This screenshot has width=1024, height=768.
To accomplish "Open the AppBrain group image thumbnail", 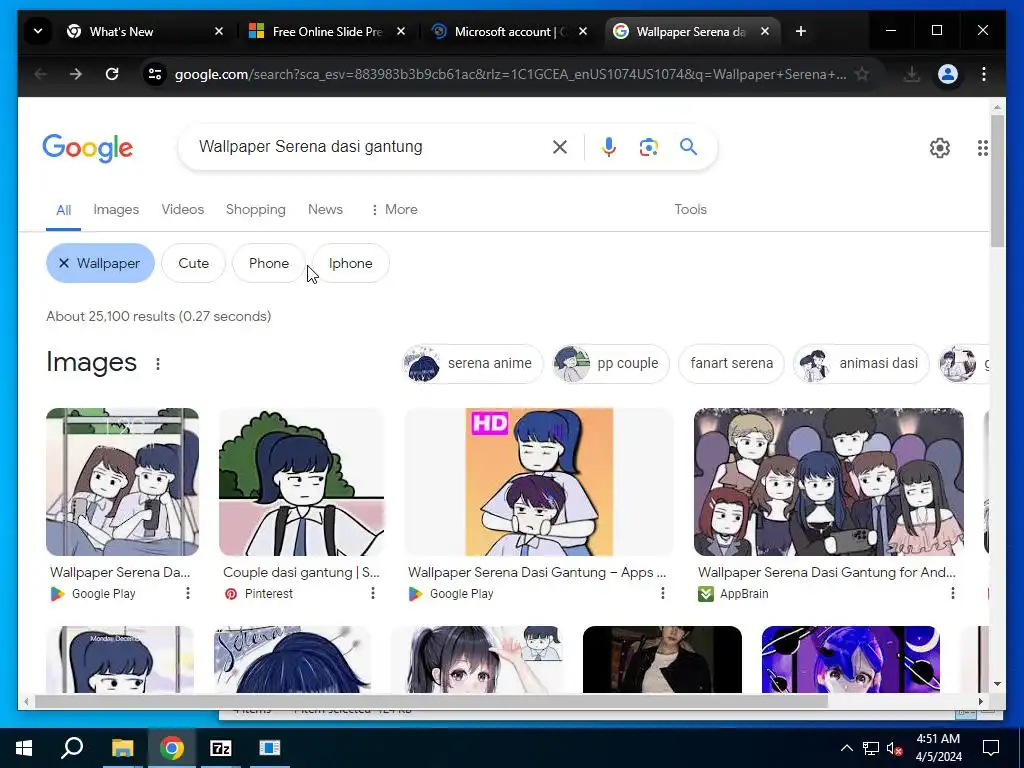I will pos(829,482).
